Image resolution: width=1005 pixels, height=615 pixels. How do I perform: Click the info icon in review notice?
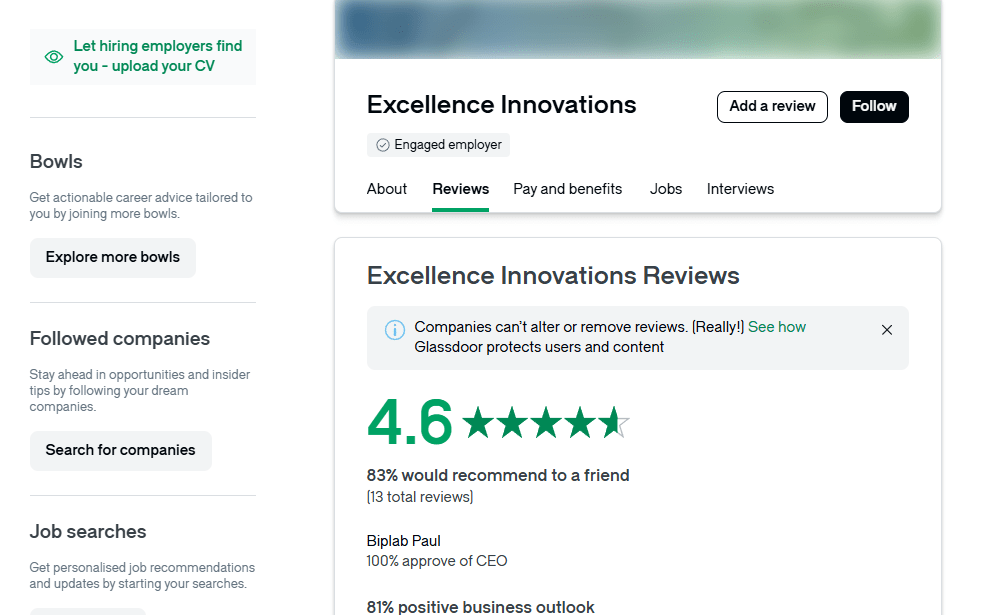[x=395, y=330]
